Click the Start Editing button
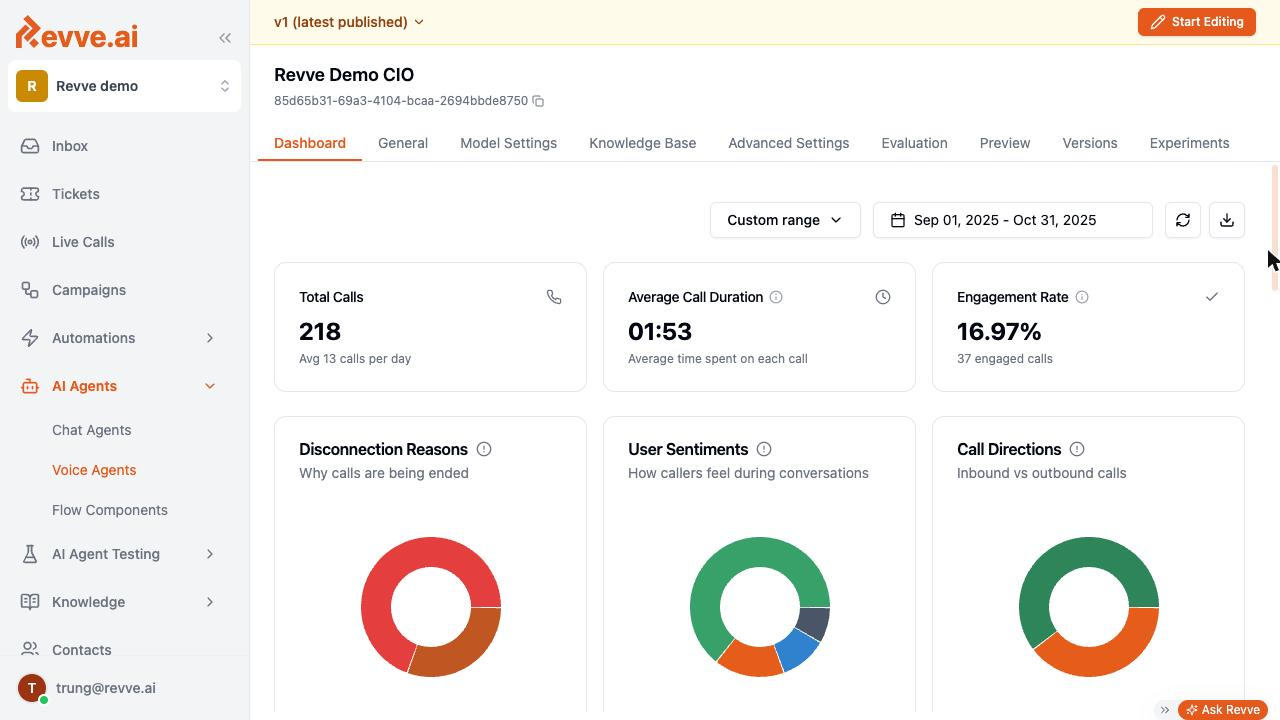1280x720 pixels. 1197,22
